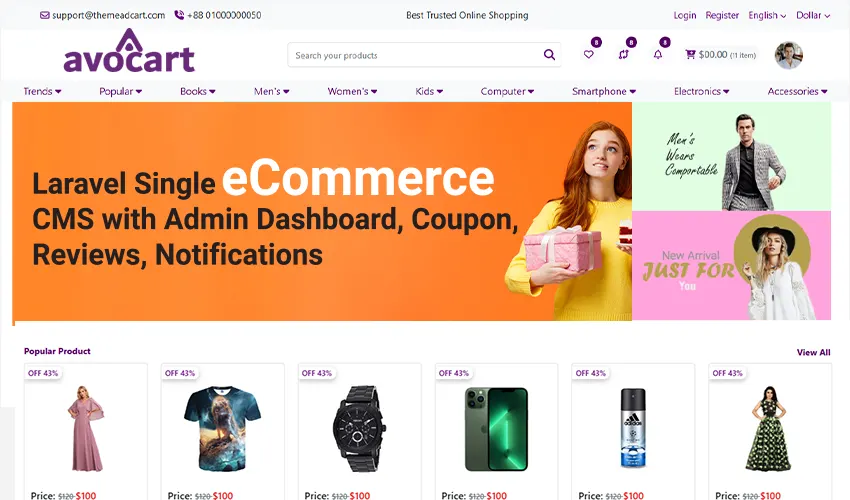Open the user profile avatar
The height and width of the screenshot is (500, 850).
pyautogui.click(x=789, y=55)
